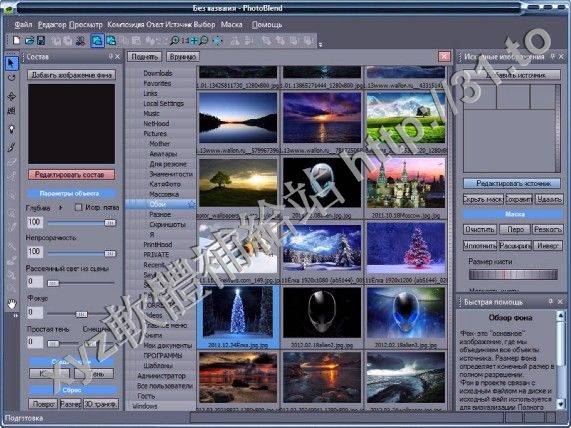Expand the Глубина arrow
Screen dimensions: 571x428
click(x=60, y=208)
